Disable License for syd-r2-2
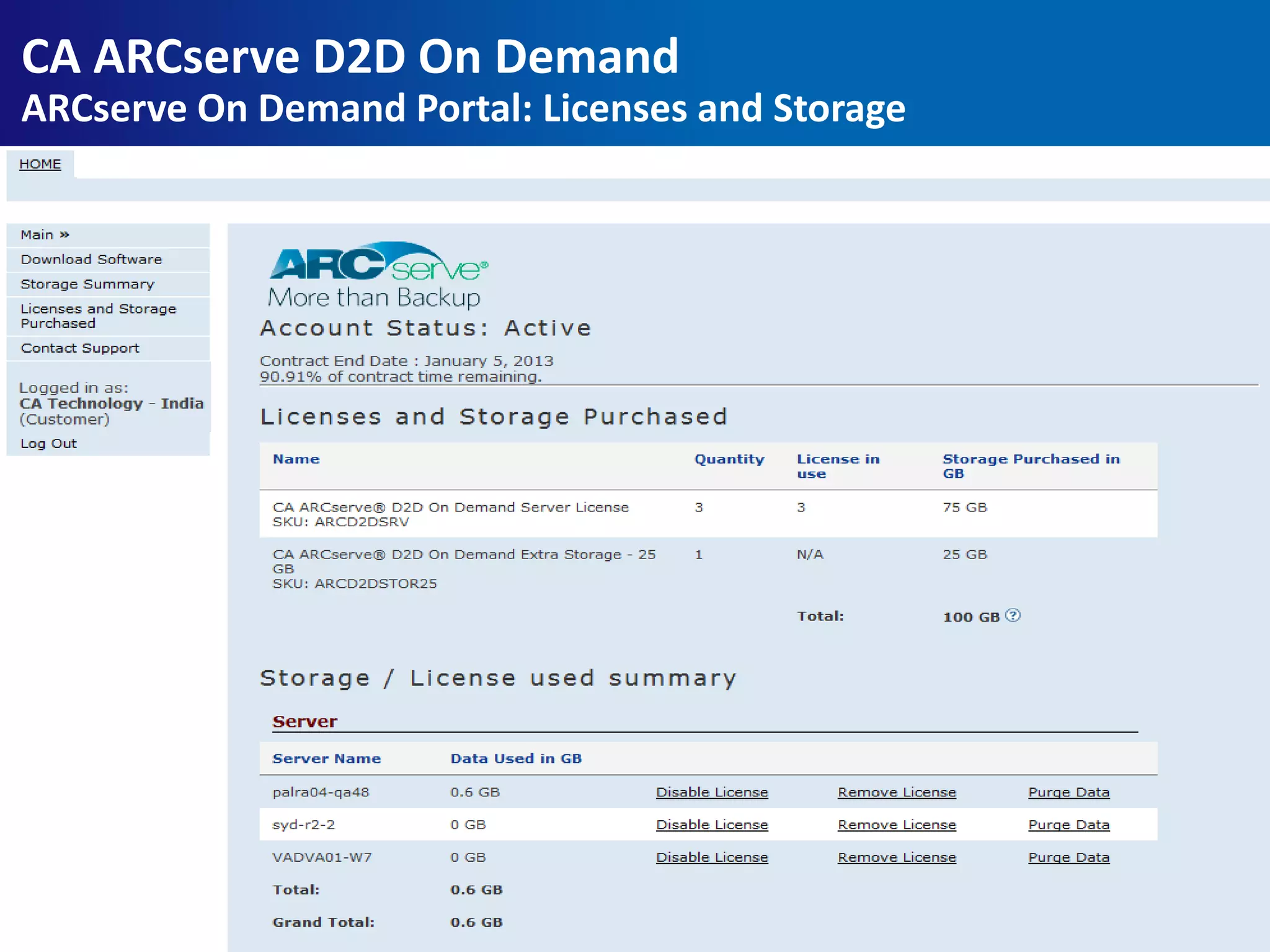This screenshot has width=1270, height=952. (x=712, y=825)
